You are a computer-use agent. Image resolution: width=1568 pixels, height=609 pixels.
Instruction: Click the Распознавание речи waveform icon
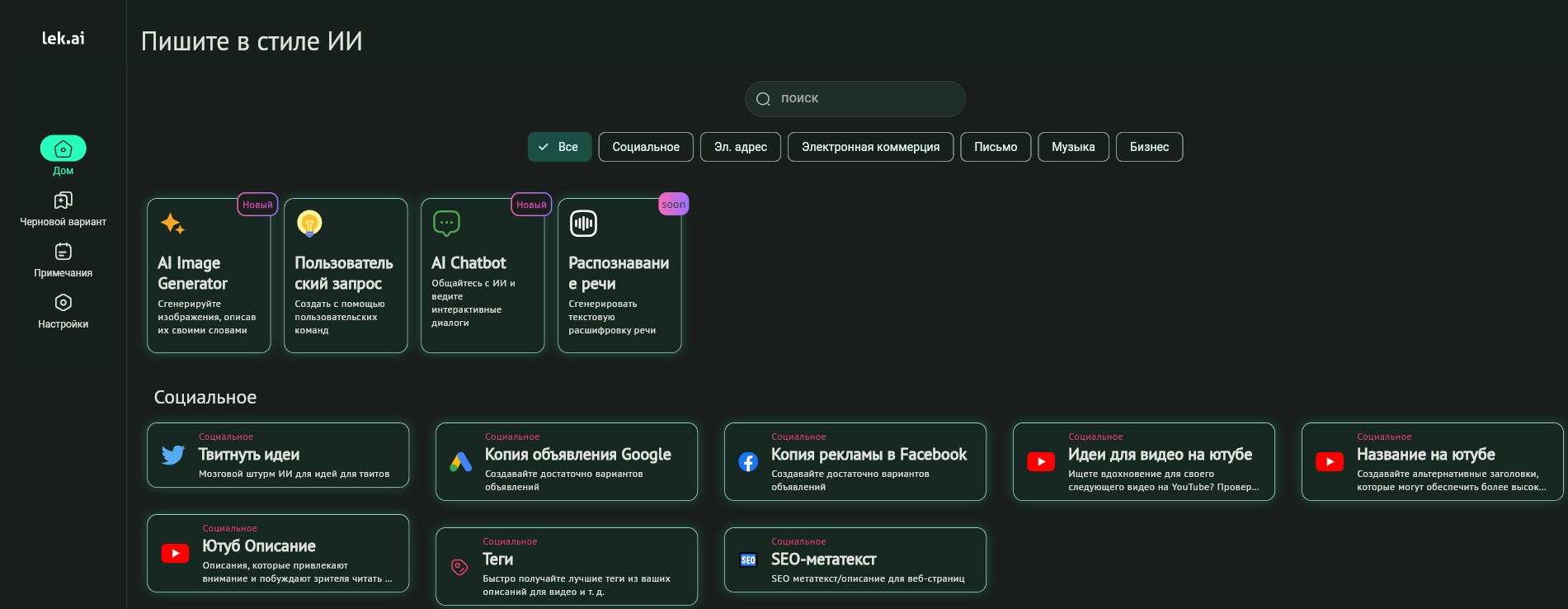(x=583, y=224)
